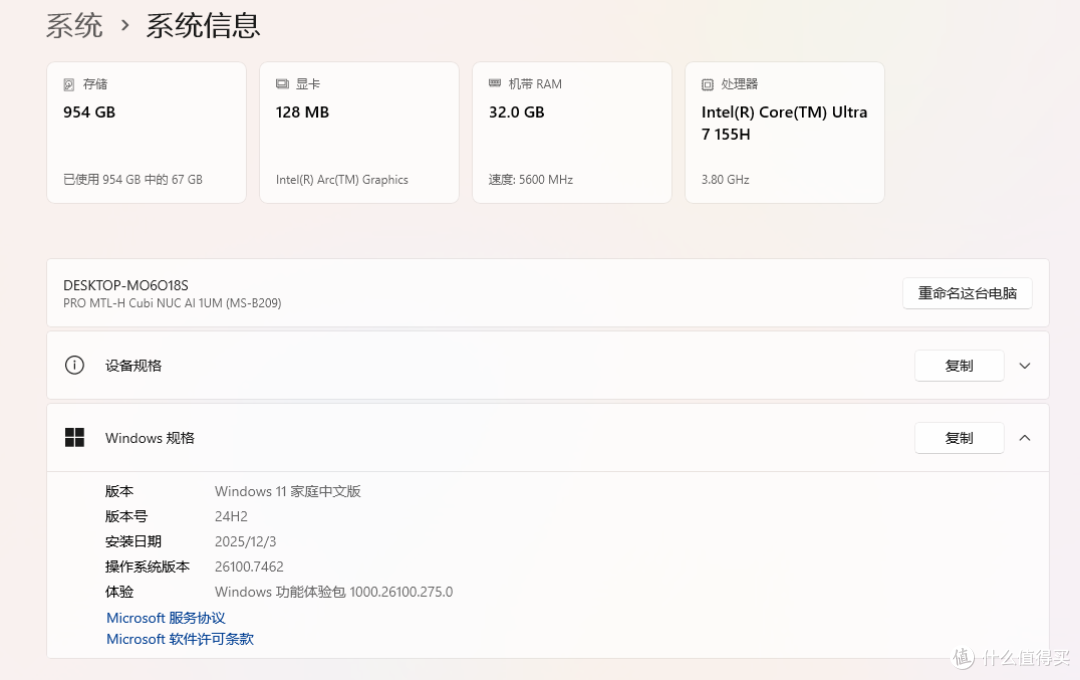
Task: Click the storage disk icon
Action: click(69, 85)
